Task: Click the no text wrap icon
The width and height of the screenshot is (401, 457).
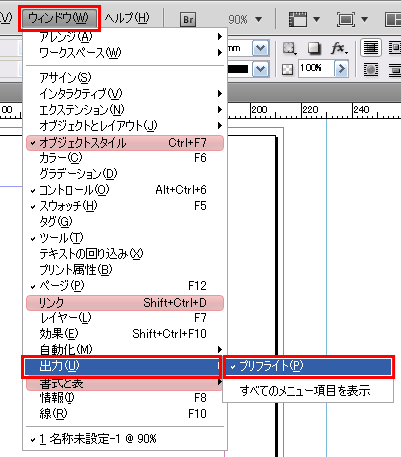Action: click(x=370, y=48)
